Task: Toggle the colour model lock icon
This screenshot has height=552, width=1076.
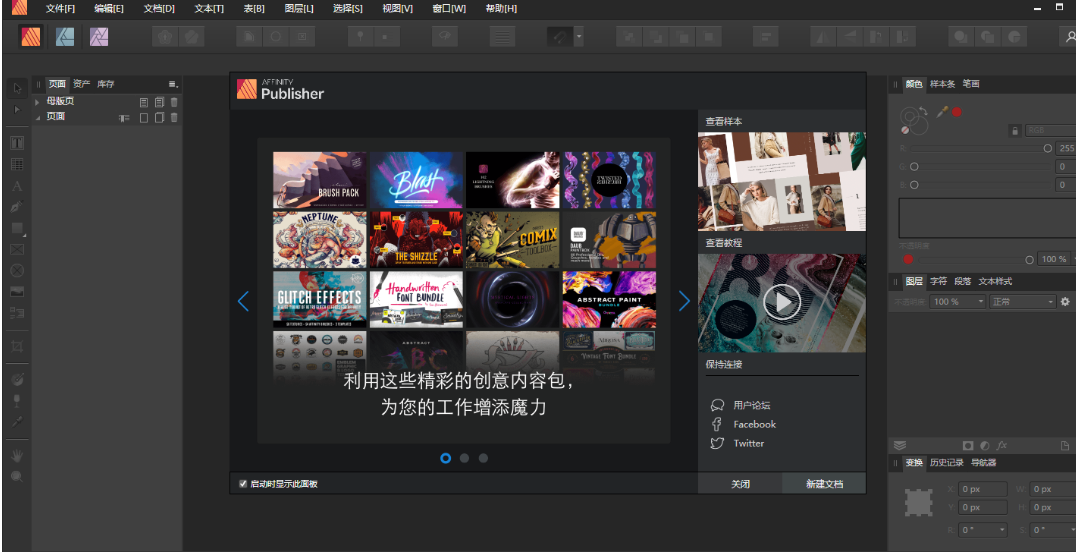Action: coord(1015,130)
